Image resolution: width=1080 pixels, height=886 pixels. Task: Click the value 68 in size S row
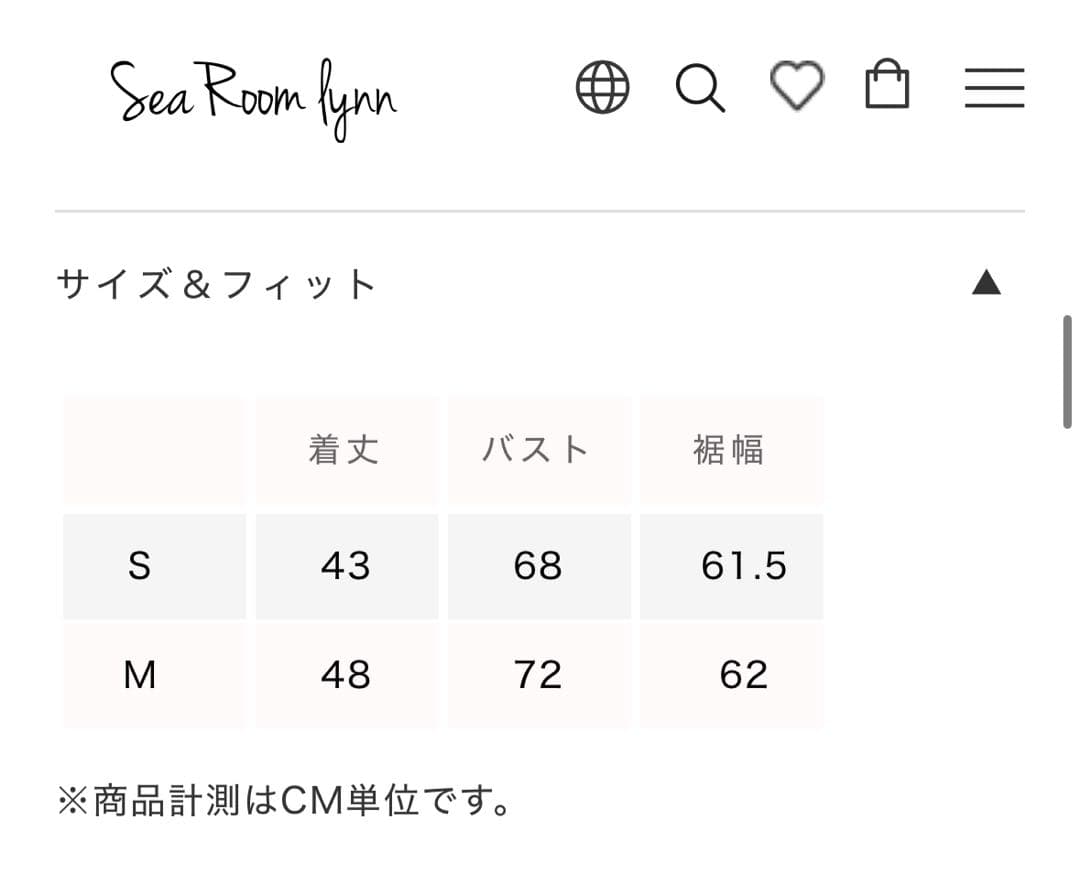tap(538, 567)
